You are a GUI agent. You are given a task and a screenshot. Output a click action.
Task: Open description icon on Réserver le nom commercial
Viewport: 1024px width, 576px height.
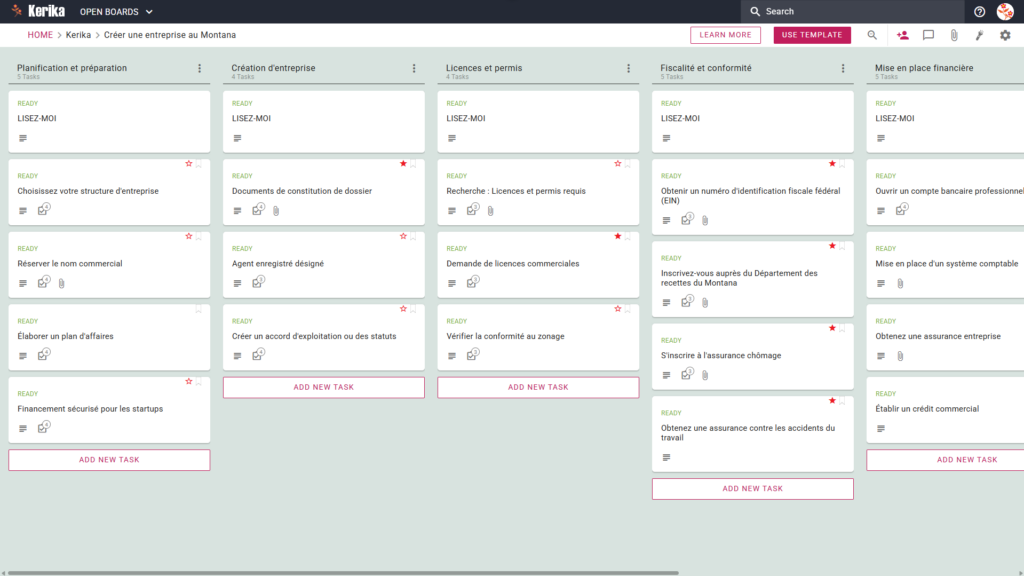pyautogui.click(x=23, y=283)
